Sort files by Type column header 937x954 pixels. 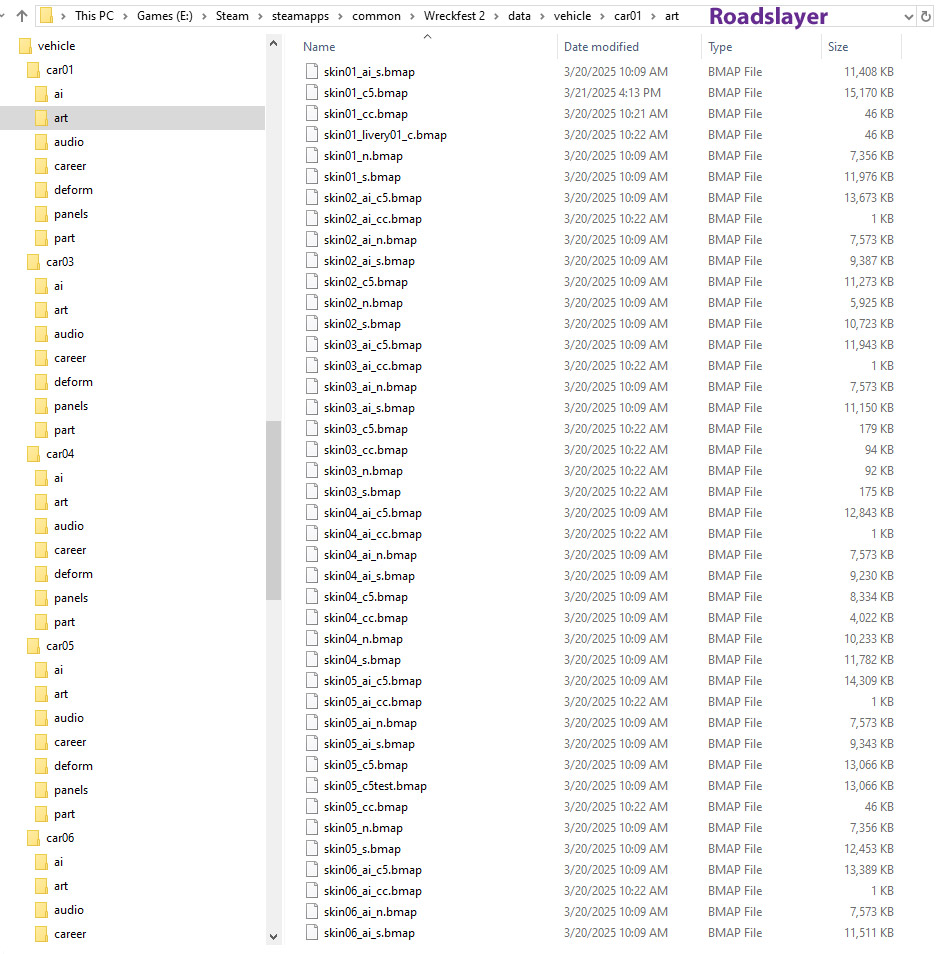720,47
